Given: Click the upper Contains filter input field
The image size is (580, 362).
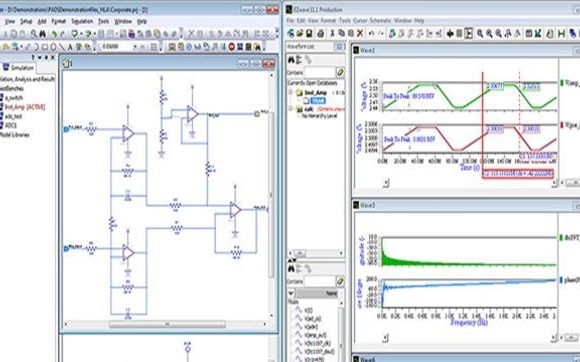Looking at the screenshot, I should tap(319, 72).
